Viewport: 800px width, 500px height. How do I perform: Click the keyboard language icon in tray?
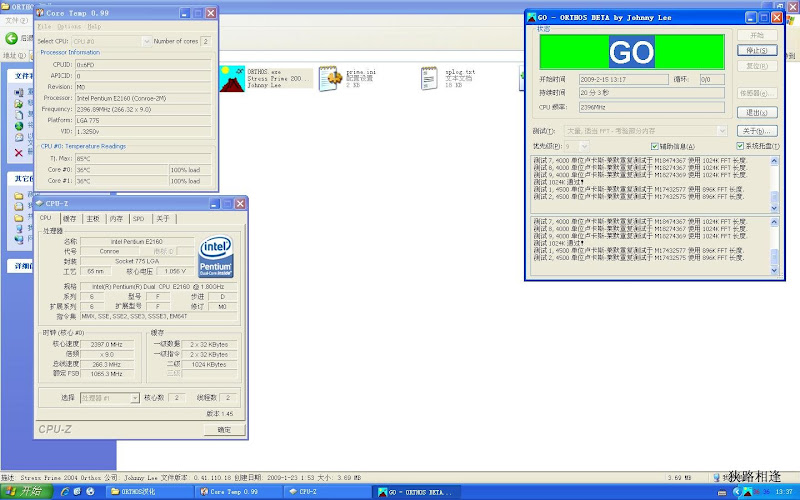pos(722,492)
